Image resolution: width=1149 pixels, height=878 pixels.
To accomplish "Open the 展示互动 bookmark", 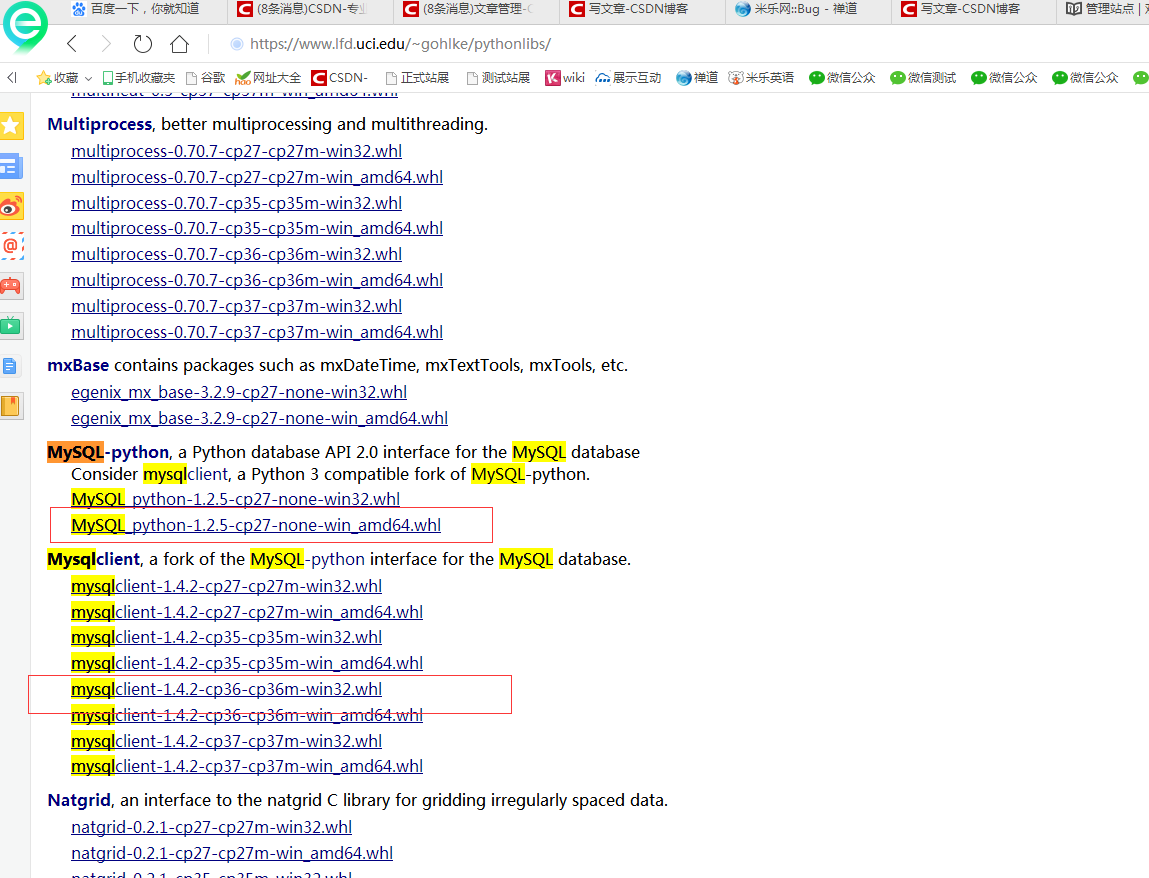I will 628,78.
